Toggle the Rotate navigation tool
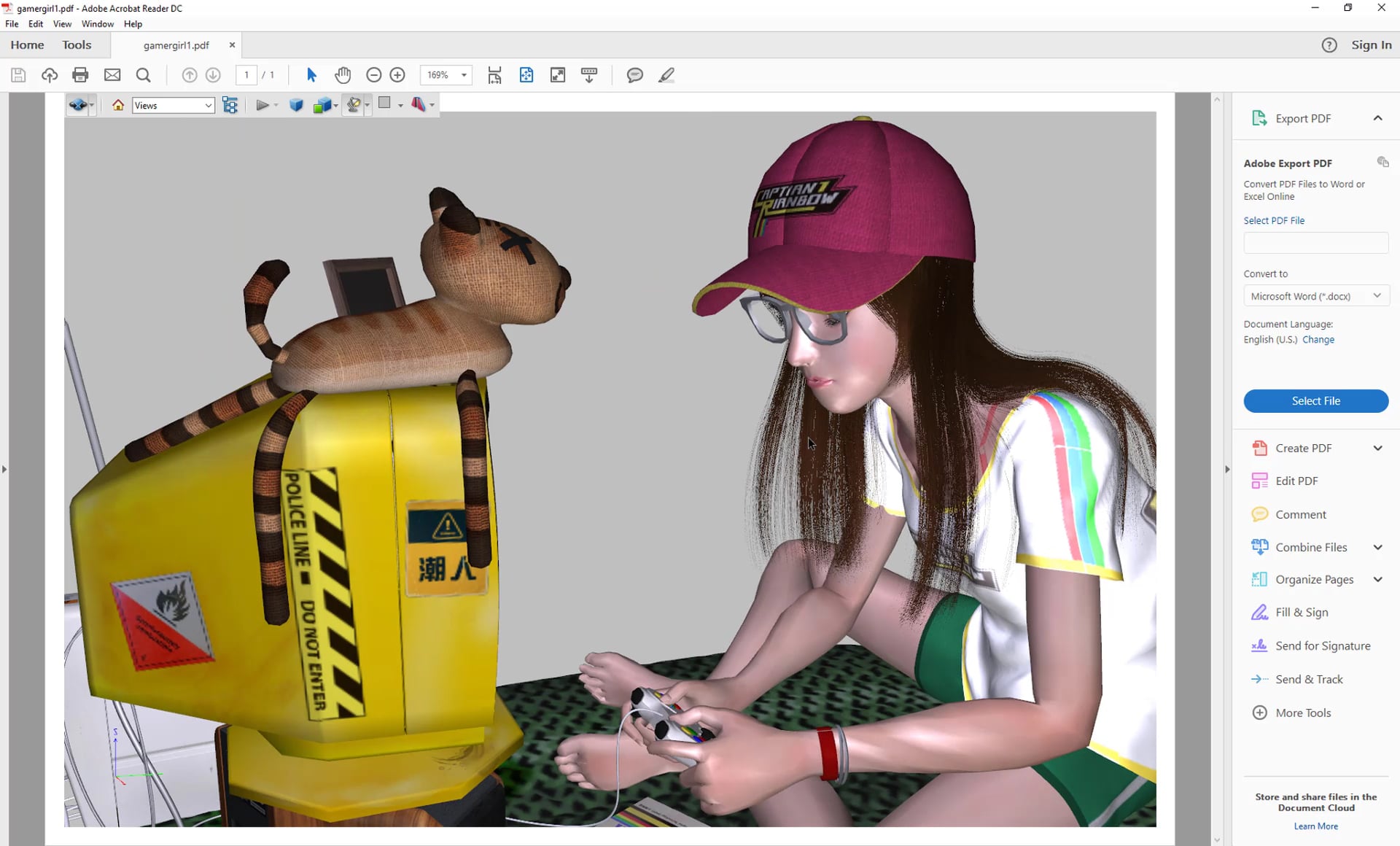The width and height of the screenshot is (1400, 846). click(77, 104)
